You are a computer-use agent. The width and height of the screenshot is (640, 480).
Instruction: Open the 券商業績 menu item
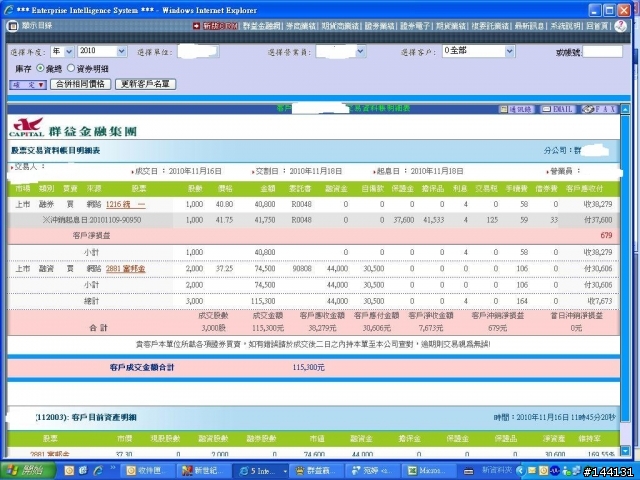tap(301, 26)
